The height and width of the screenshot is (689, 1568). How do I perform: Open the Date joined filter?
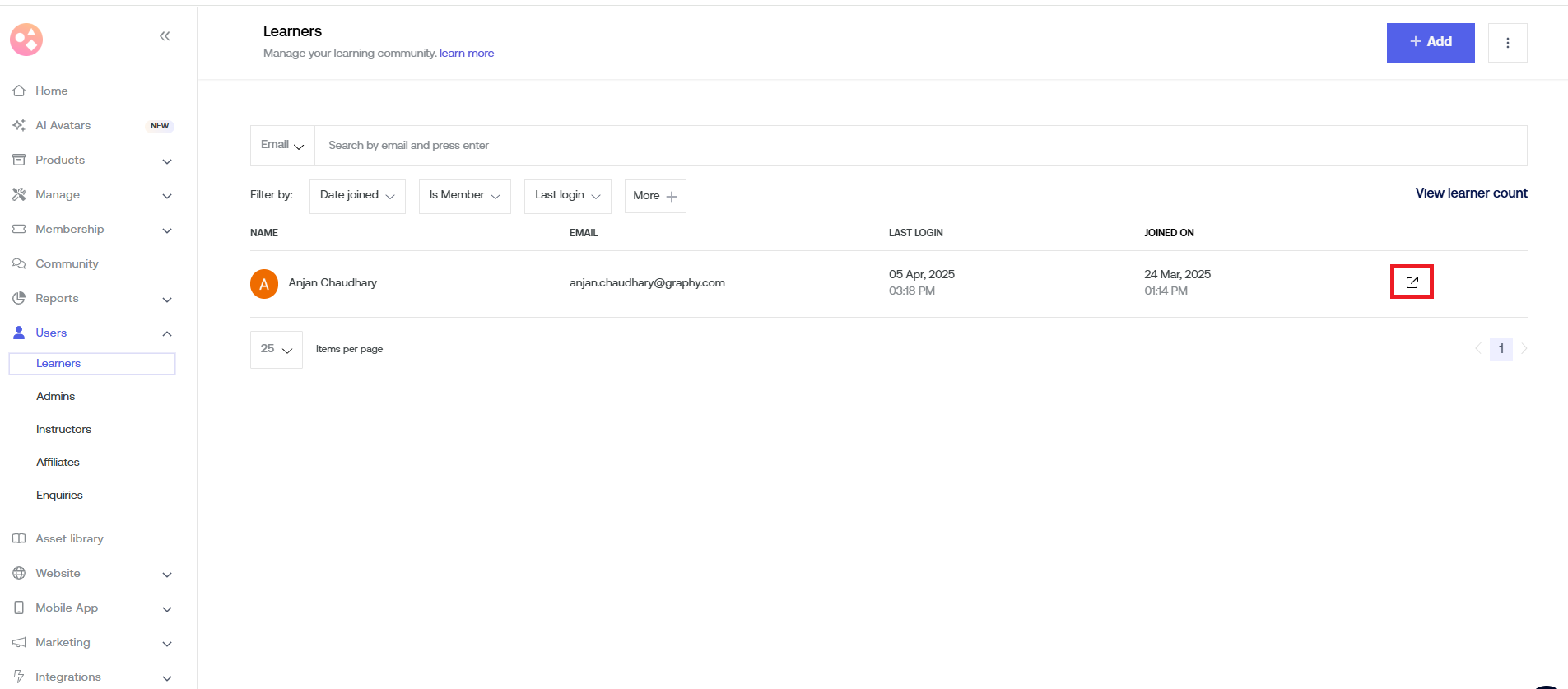point(357,196)
